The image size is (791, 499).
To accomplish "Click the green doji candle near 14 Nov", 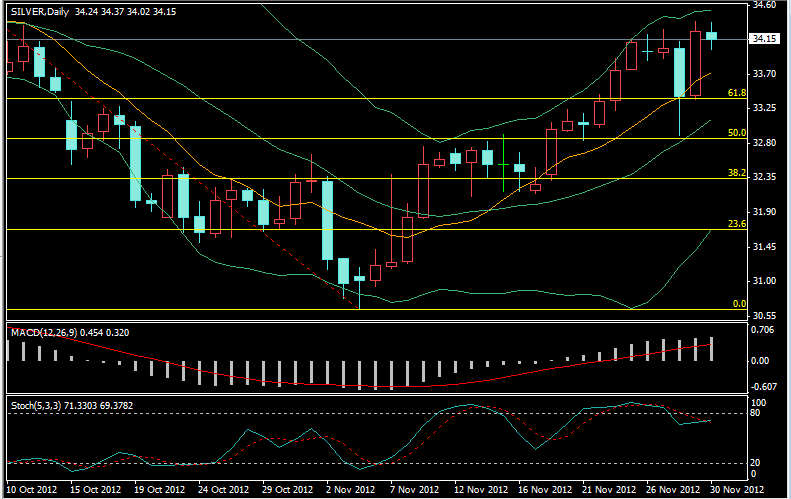I will point(503,164).
